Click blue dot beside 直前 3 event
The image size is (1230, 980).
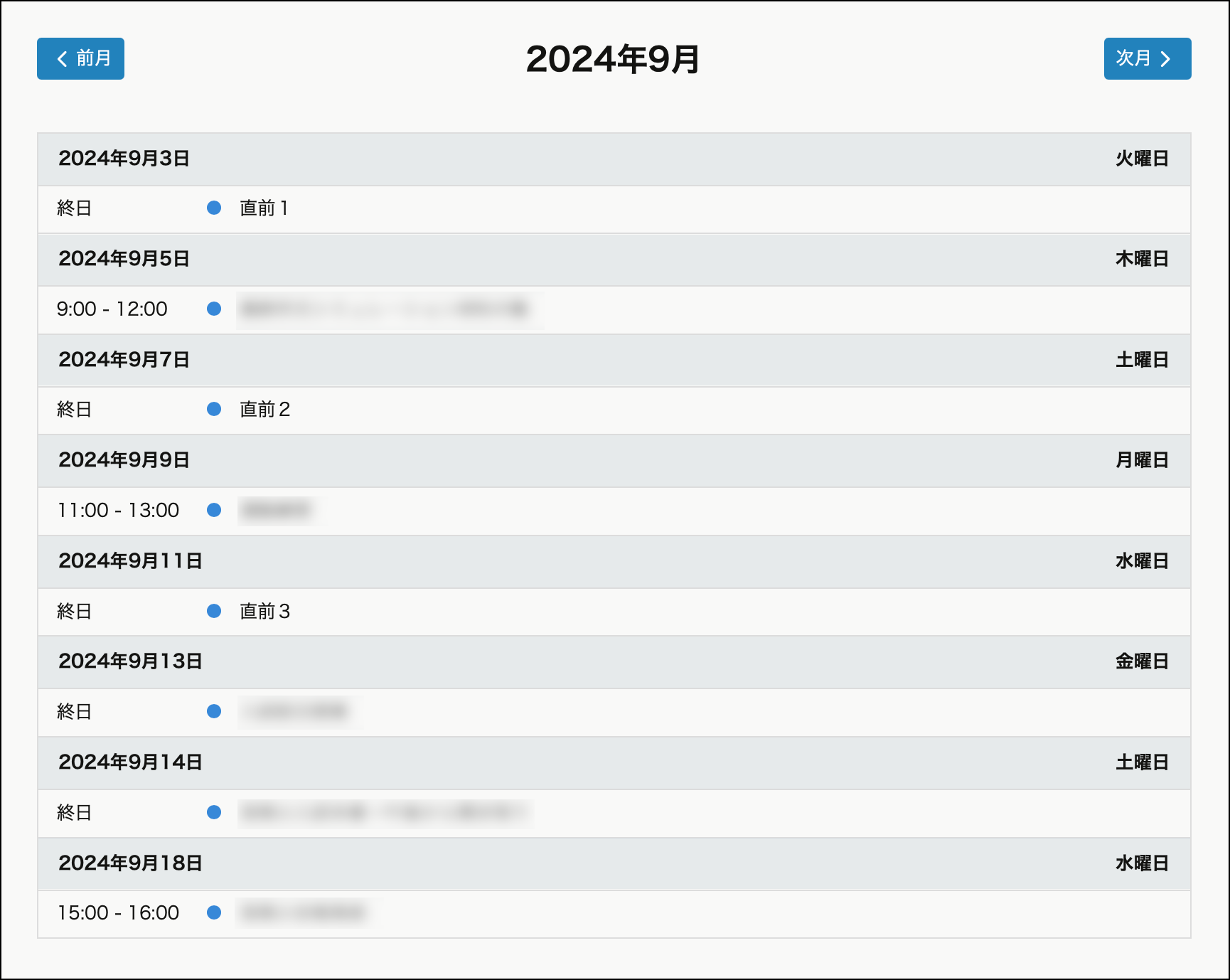[x=214, y=611]
